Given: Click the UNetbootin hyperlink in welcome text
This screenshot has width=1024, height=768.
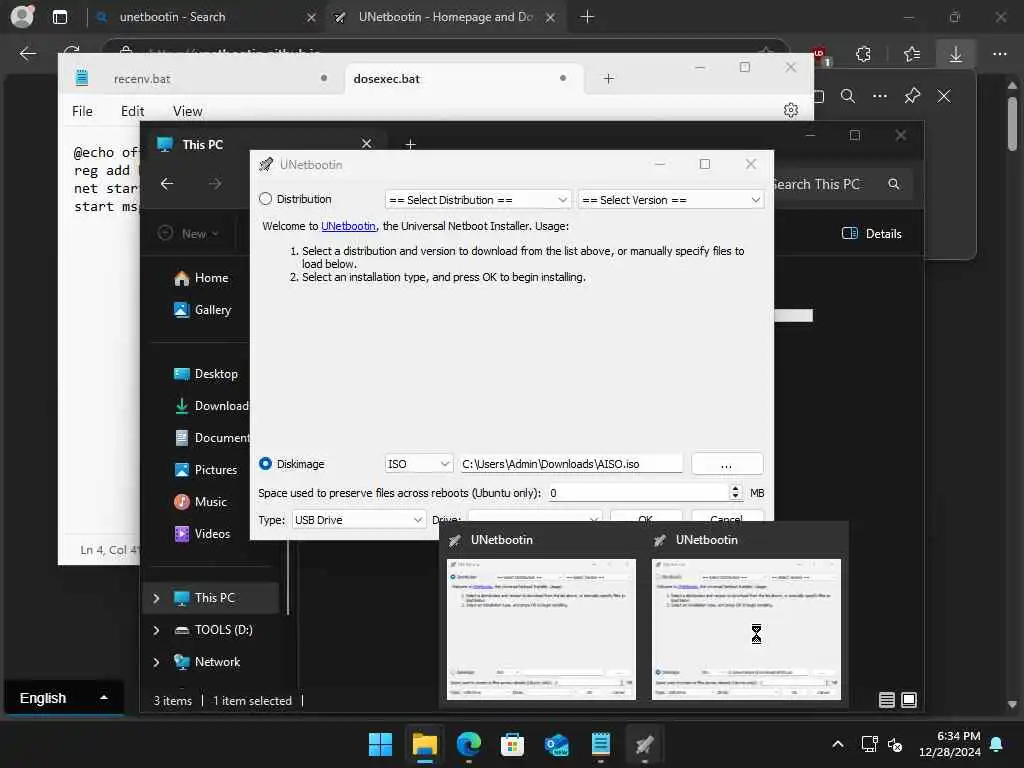Looking at the screenshot, I should [x=348, y=226].
